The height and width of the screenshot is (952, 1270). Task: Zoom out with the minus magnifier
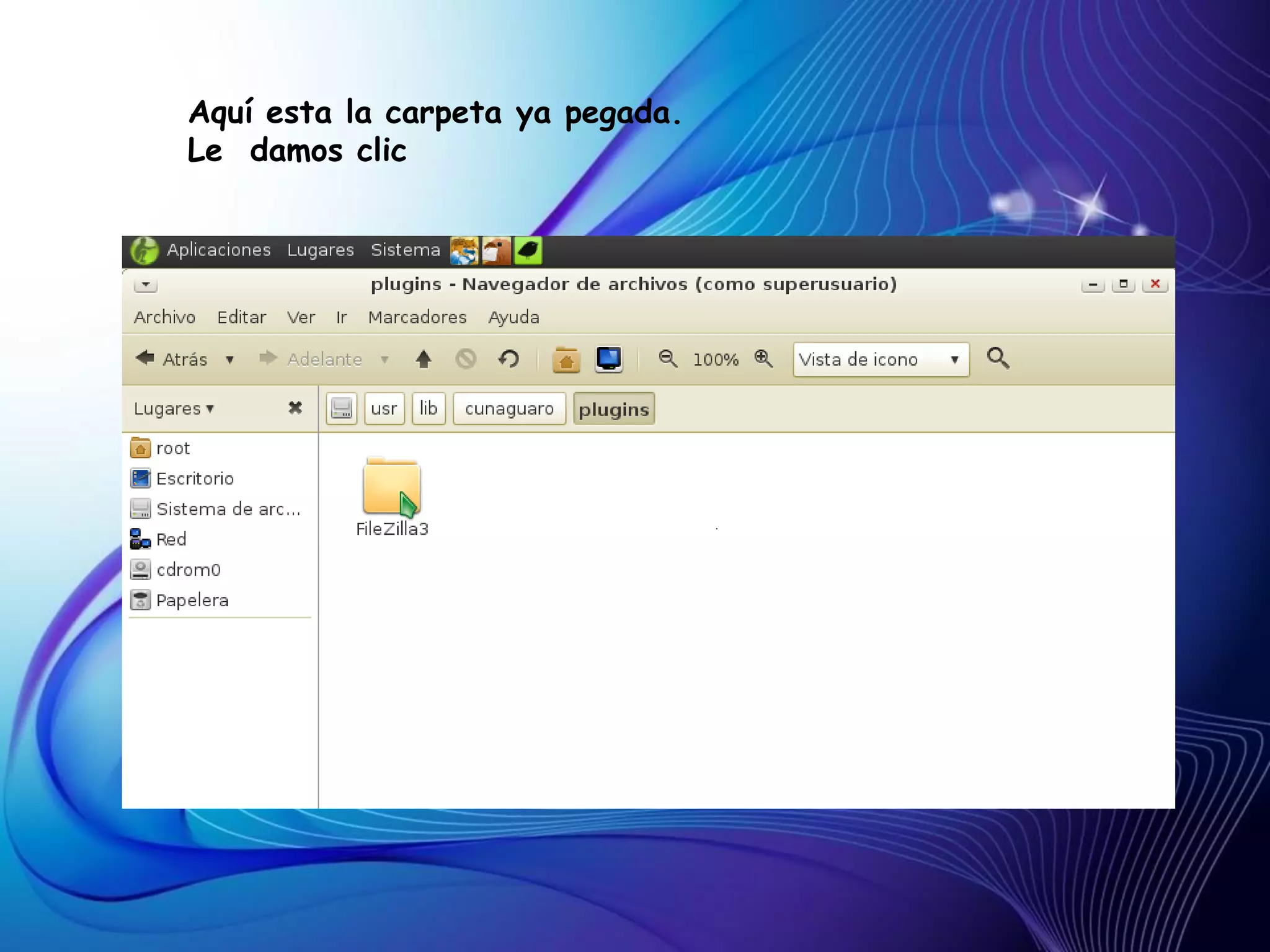tap(668, 359)
